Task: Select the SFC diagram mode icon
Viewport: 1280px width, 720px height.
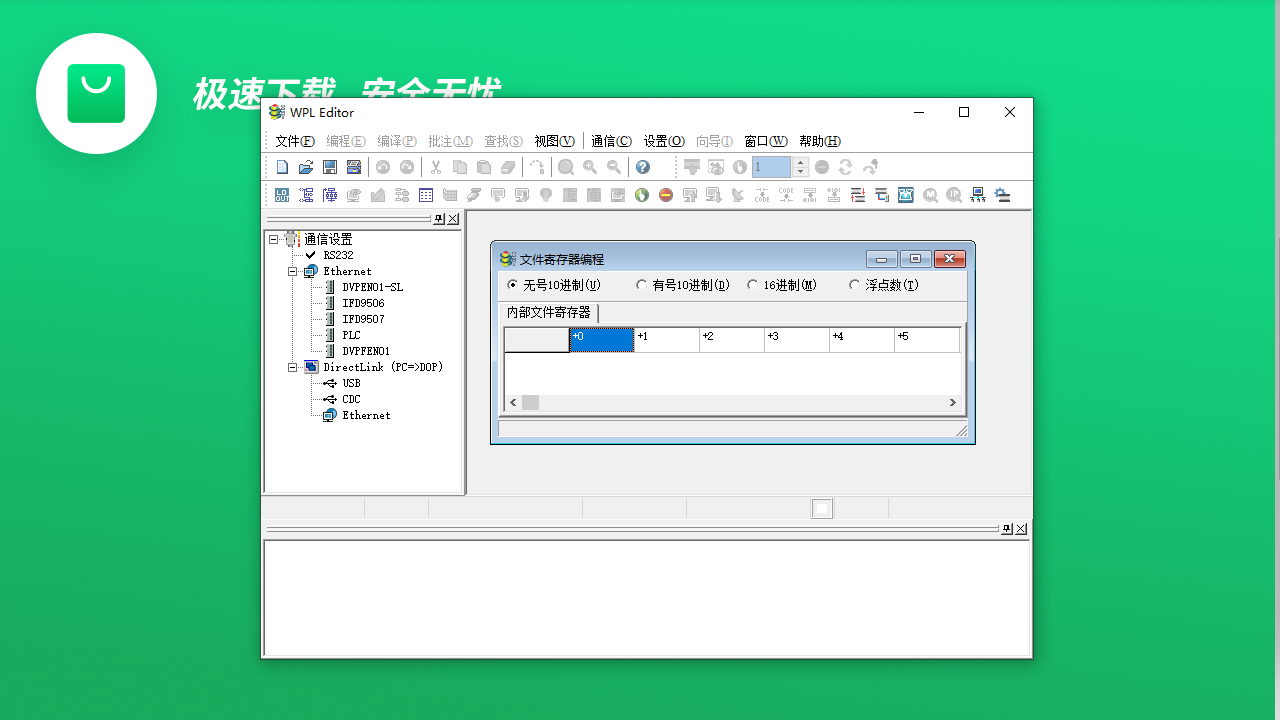Action: coord(330,195)
